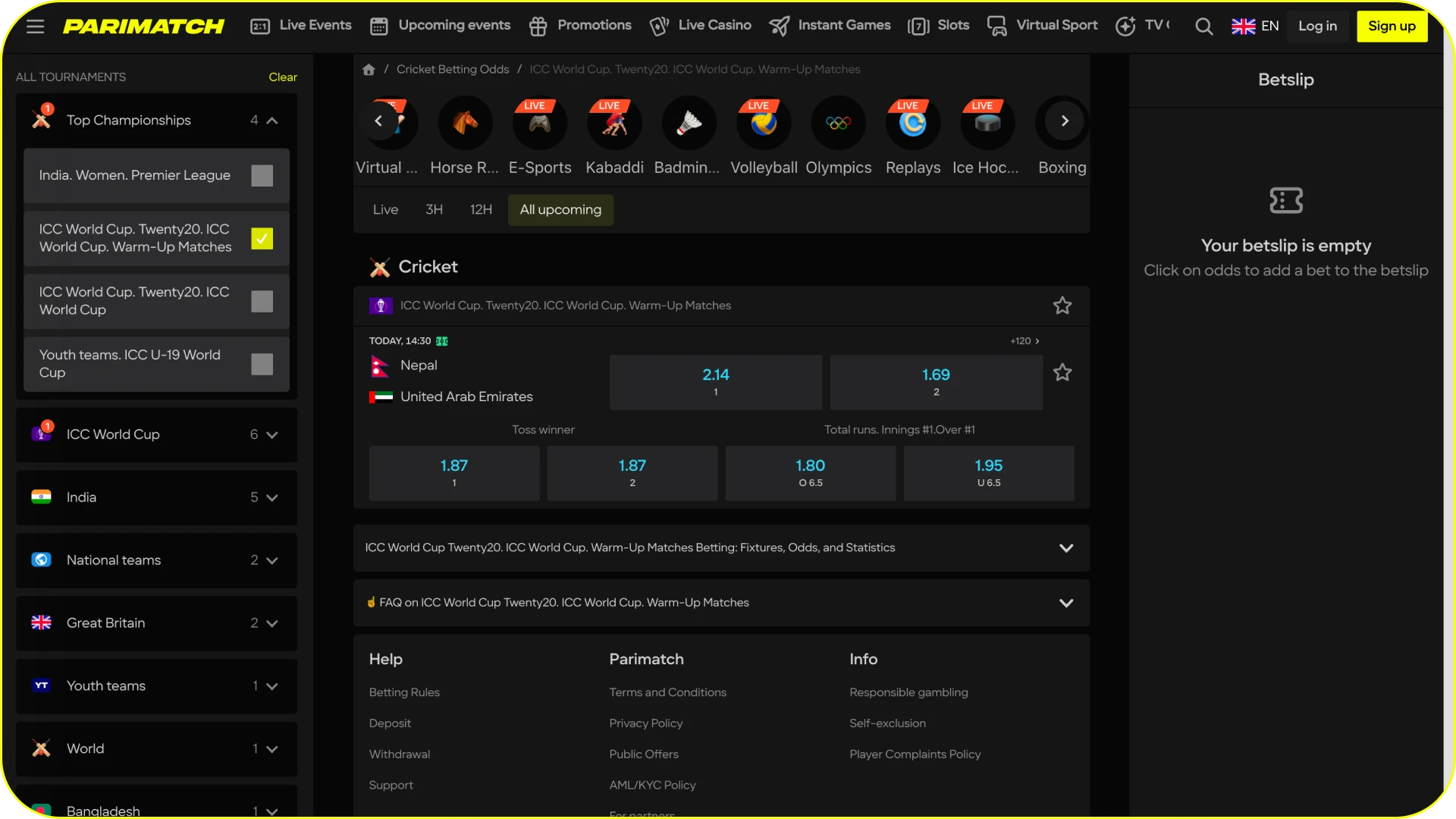
Task: Open Promotions in top navigation
Action: point(580,26)
